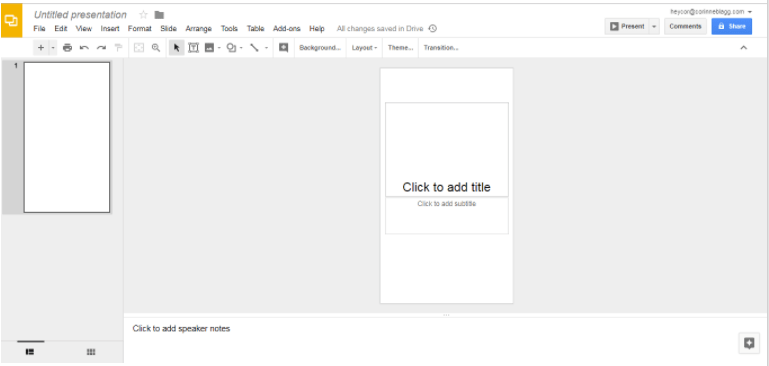Open the Layout dropdown
This screenshot has width=769, height=366.
click(364, 48)
